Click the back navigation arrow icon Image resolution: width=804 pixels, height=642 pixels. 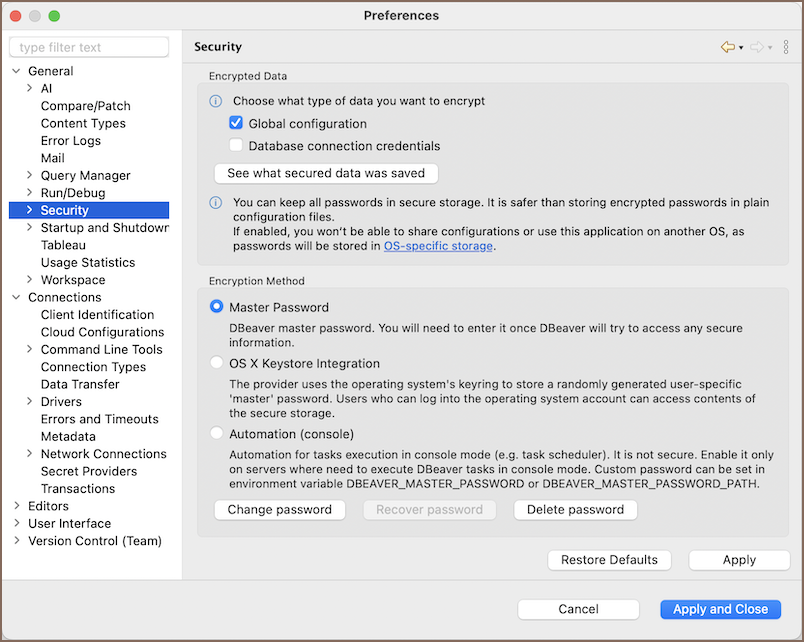pos(727,47)
